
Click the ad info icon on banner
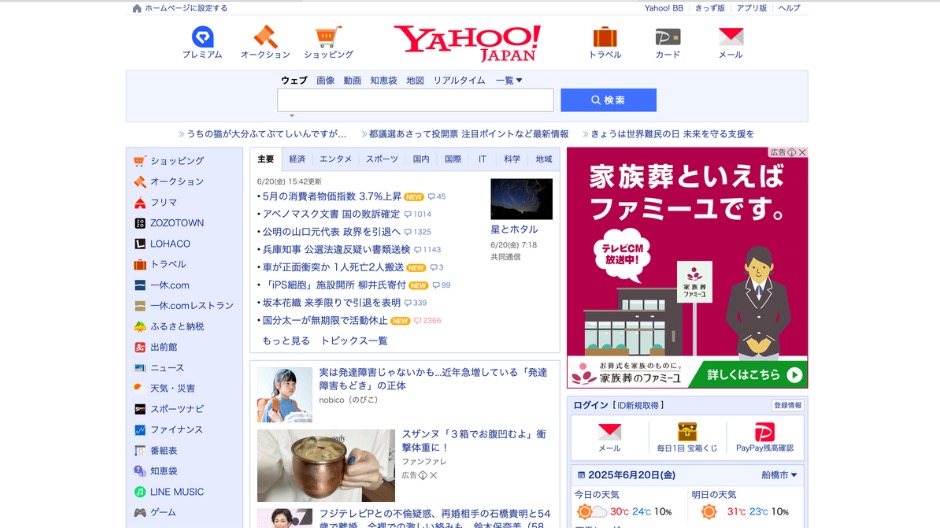coord(792,152)
